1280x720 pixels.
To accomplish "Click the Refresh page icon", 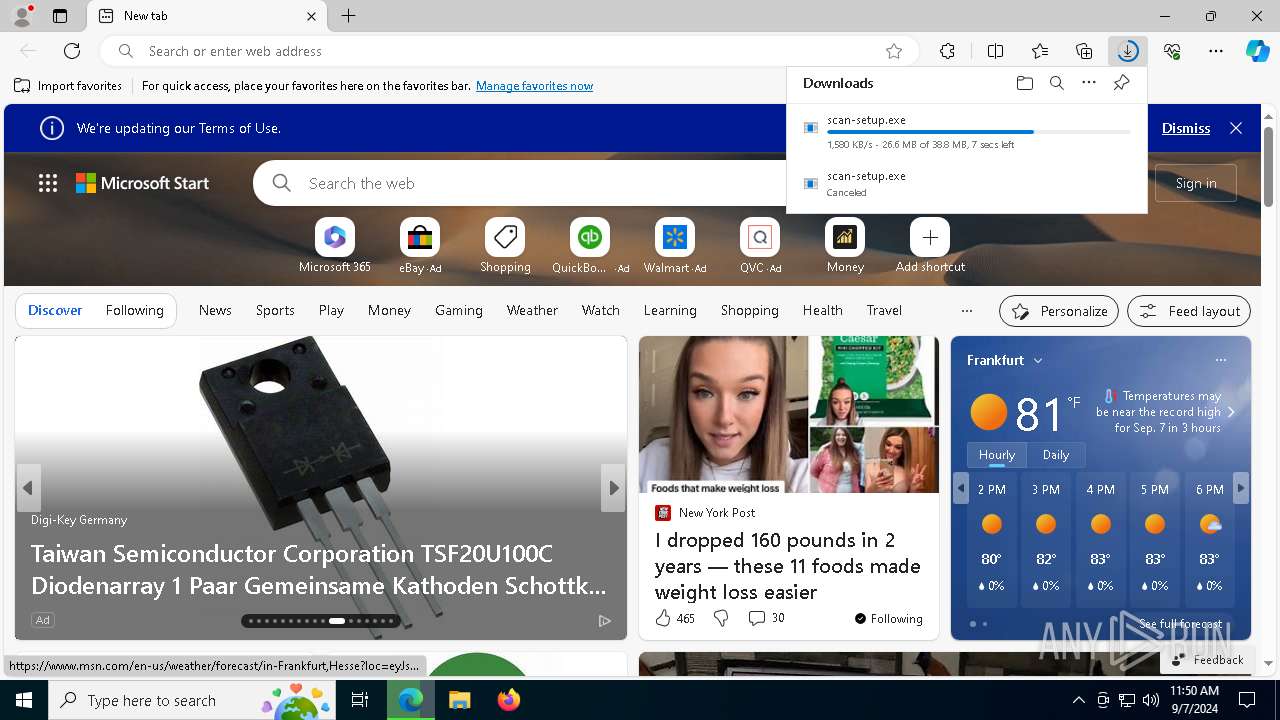I will [72, 51].
